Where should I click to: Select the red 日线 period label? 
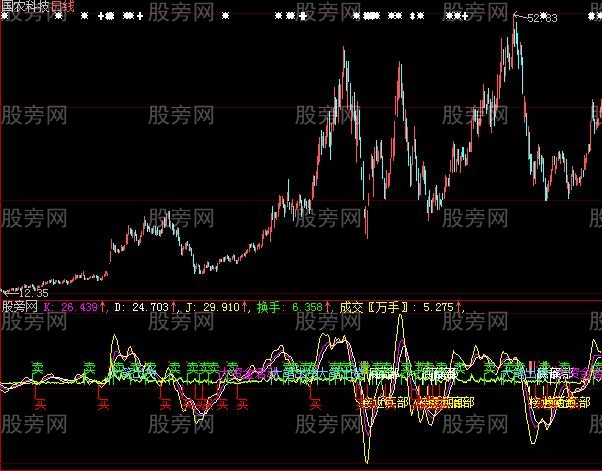62,6
